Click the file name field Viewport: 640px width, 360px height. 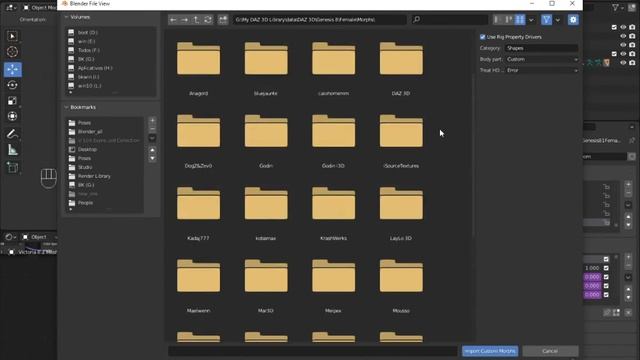313,351
